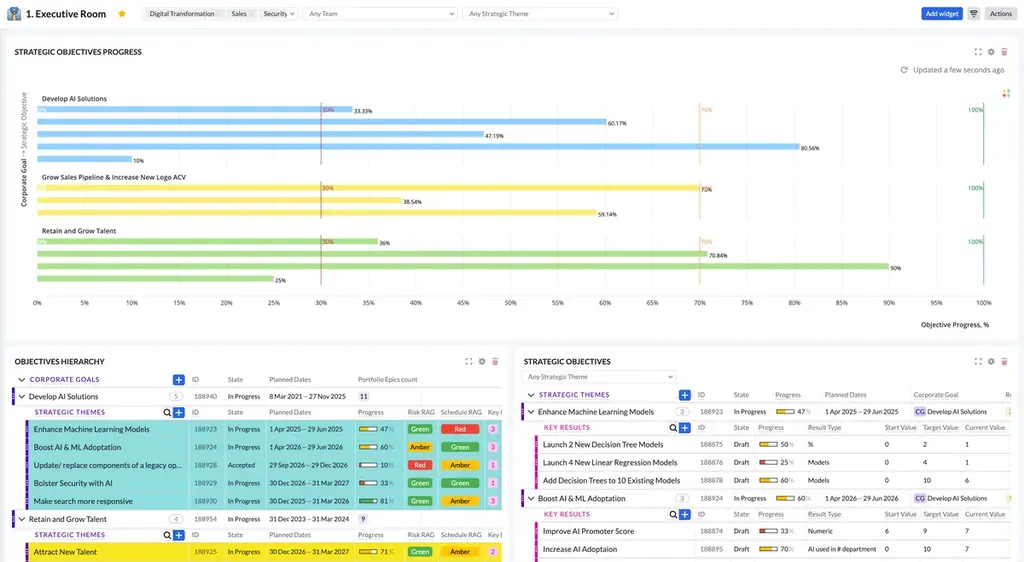
Task: Expand Strategic Objectives Progress widget to fullscreen
Action: pos(977,52)
